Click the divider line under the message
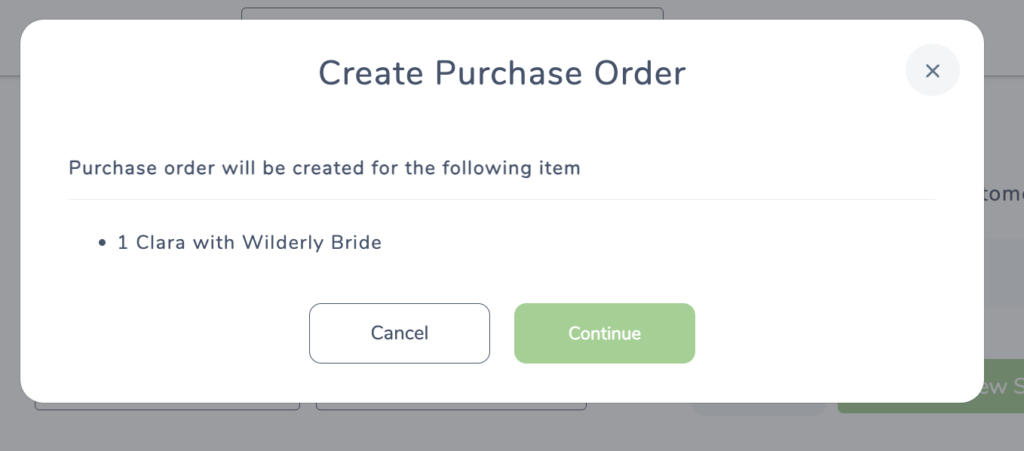The image size is (1024, 451). [x=502, y=200]
